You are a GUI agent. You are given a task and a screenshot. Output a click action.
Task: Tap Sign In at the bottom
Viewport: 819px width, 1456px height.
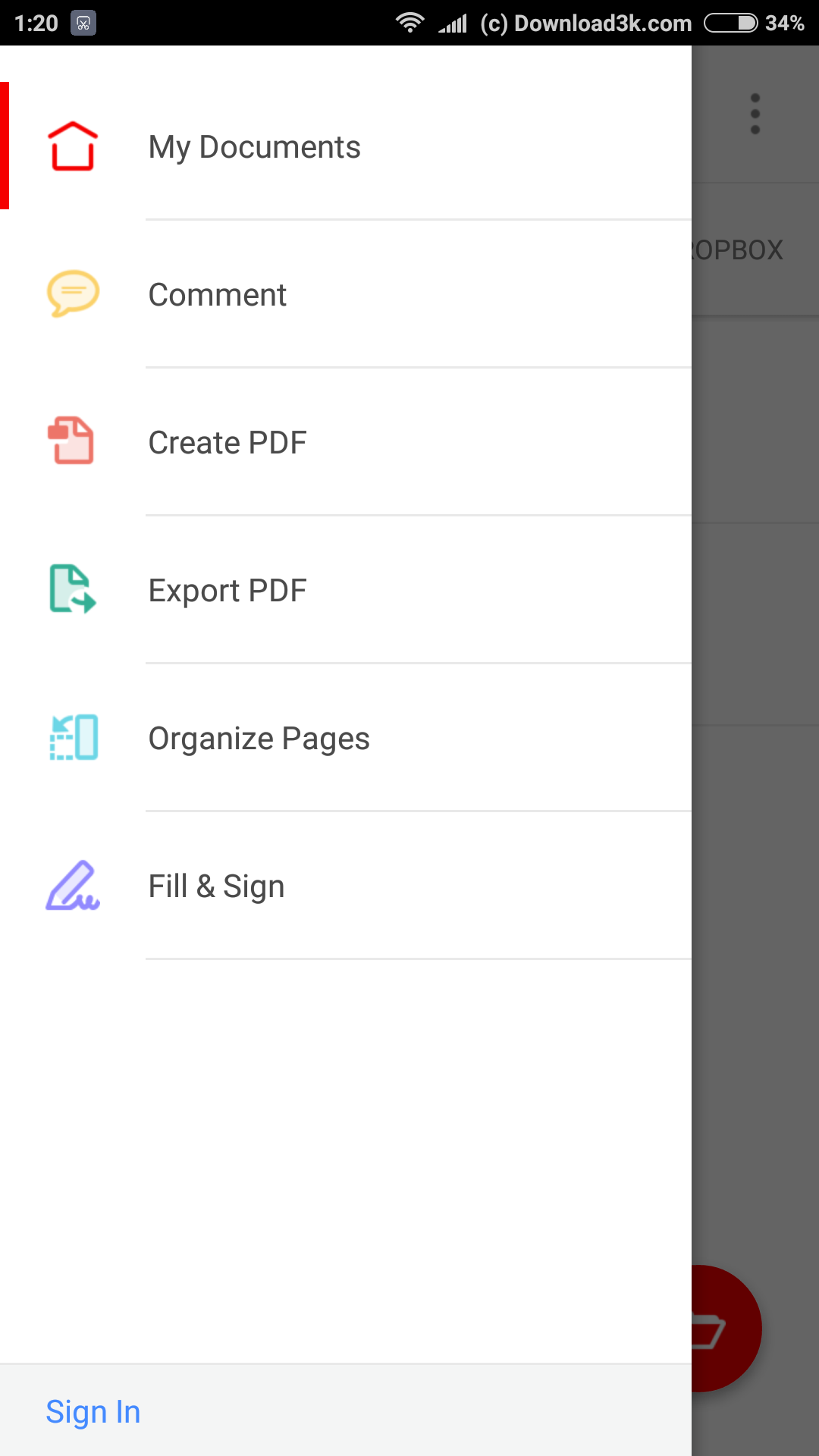coord(93,1411)
